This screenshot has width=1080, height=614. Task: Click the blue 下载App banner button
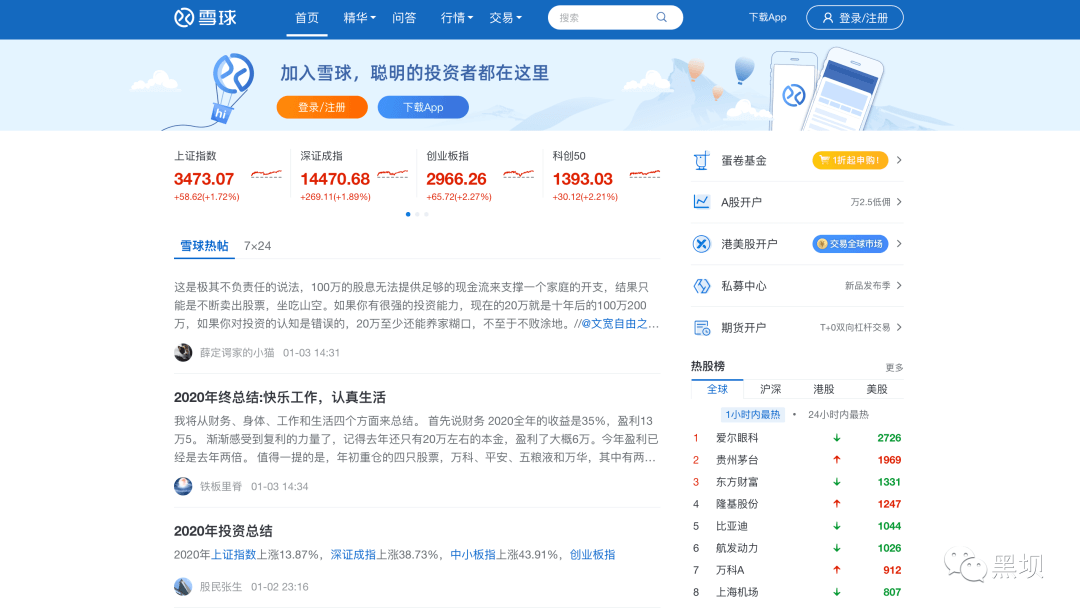(423, 107)
